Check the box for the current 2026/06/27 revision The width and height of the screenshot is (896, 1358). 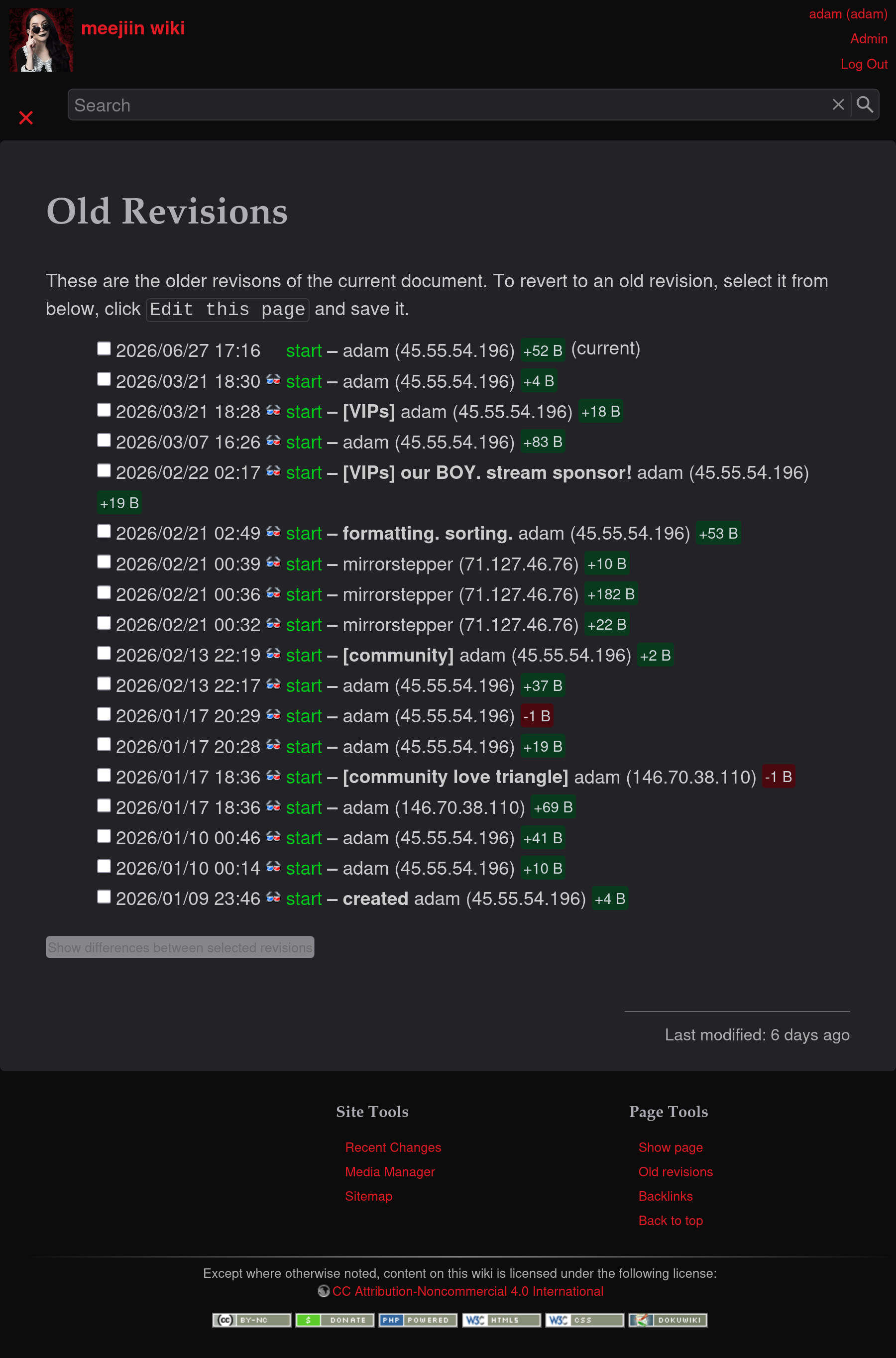pyautogui.click(x=104, y=348)
